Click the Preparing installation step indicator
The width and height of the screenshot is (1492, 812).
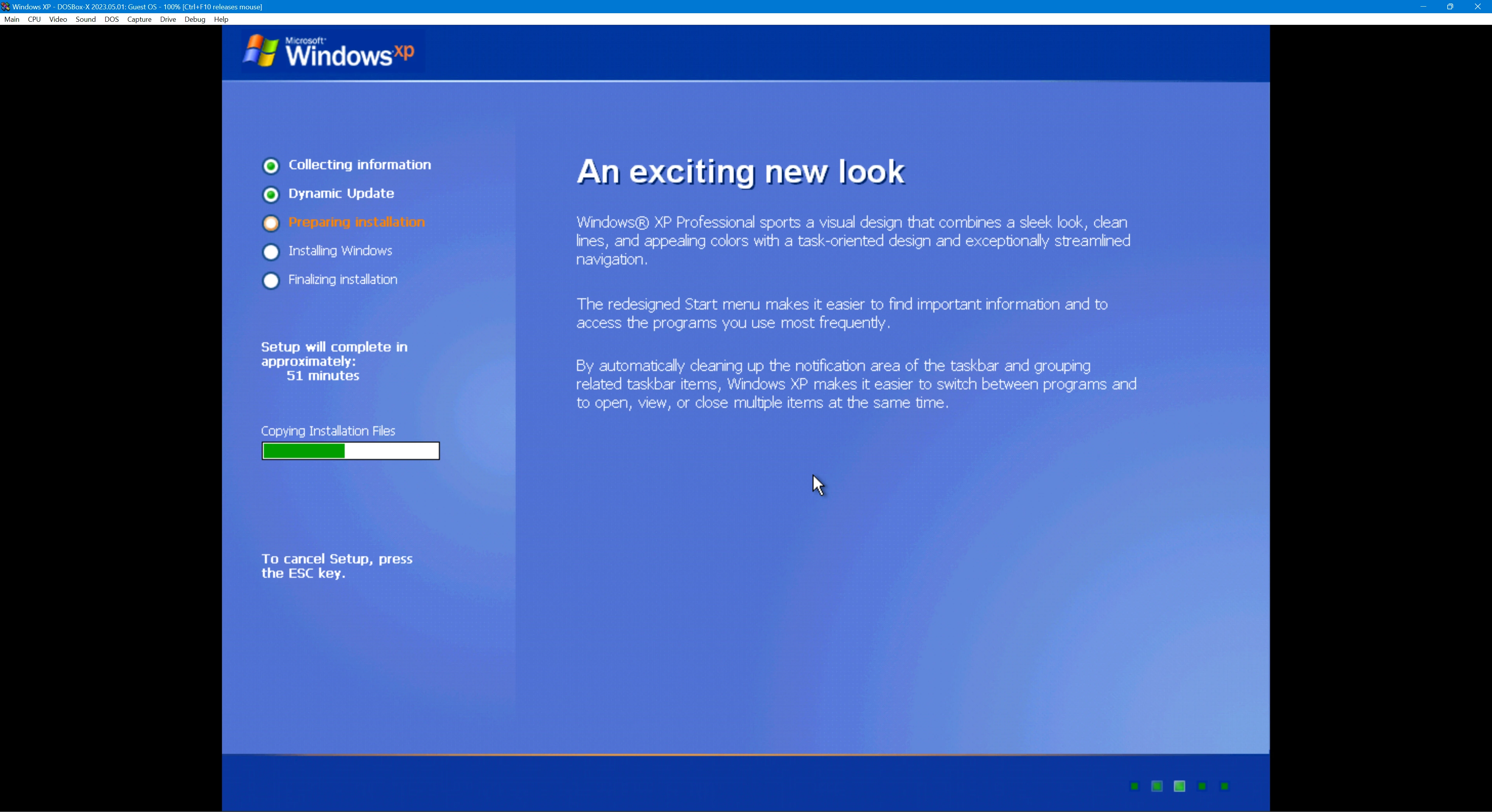click(270, 223)
